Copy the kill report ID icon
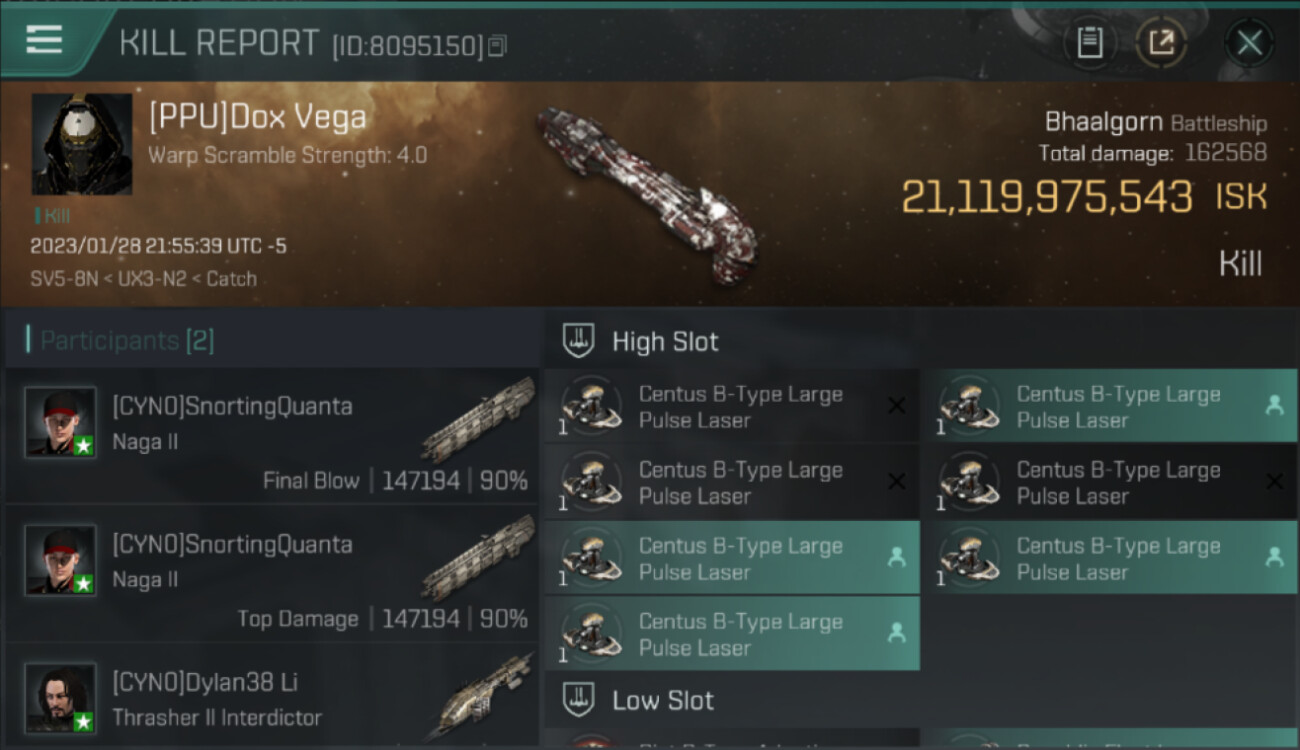Viewport: 1300px width, 750px height. tap(497, 45)
